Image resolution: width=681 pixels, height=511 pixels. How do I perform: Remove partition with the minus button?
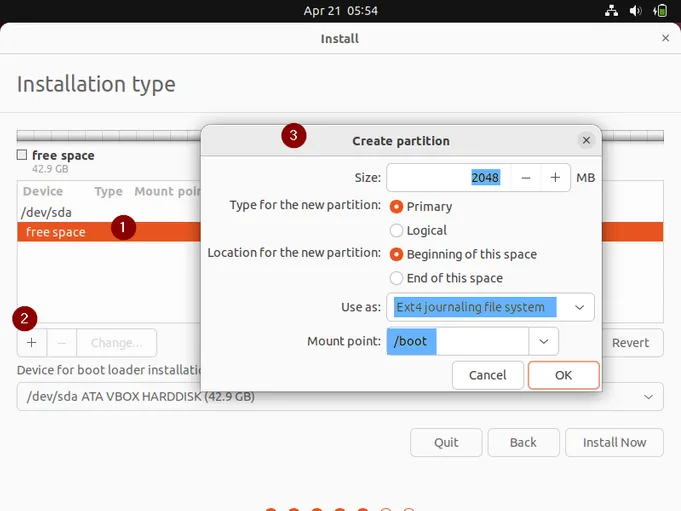[x=62, y=343]
